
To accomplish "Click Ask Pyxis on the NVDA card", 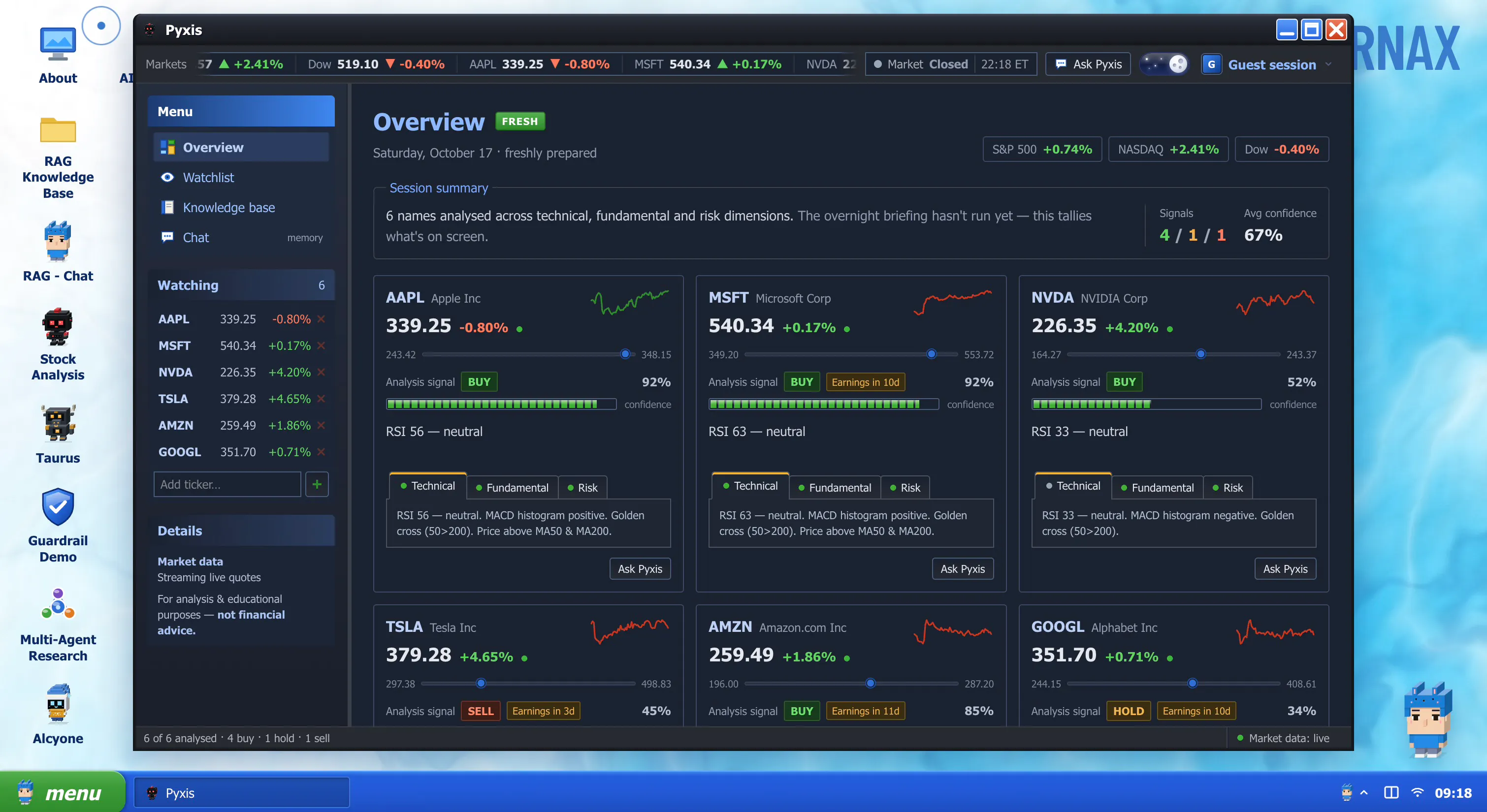I will coord(1285,568).
